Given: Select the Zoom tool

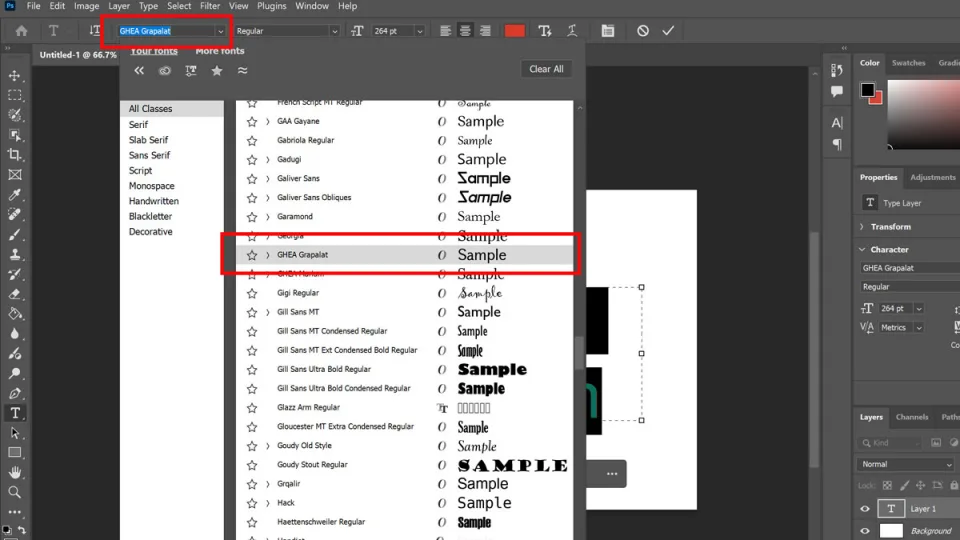Looking at the screenshot, I should pyautogui.click(x=15, y=492).
